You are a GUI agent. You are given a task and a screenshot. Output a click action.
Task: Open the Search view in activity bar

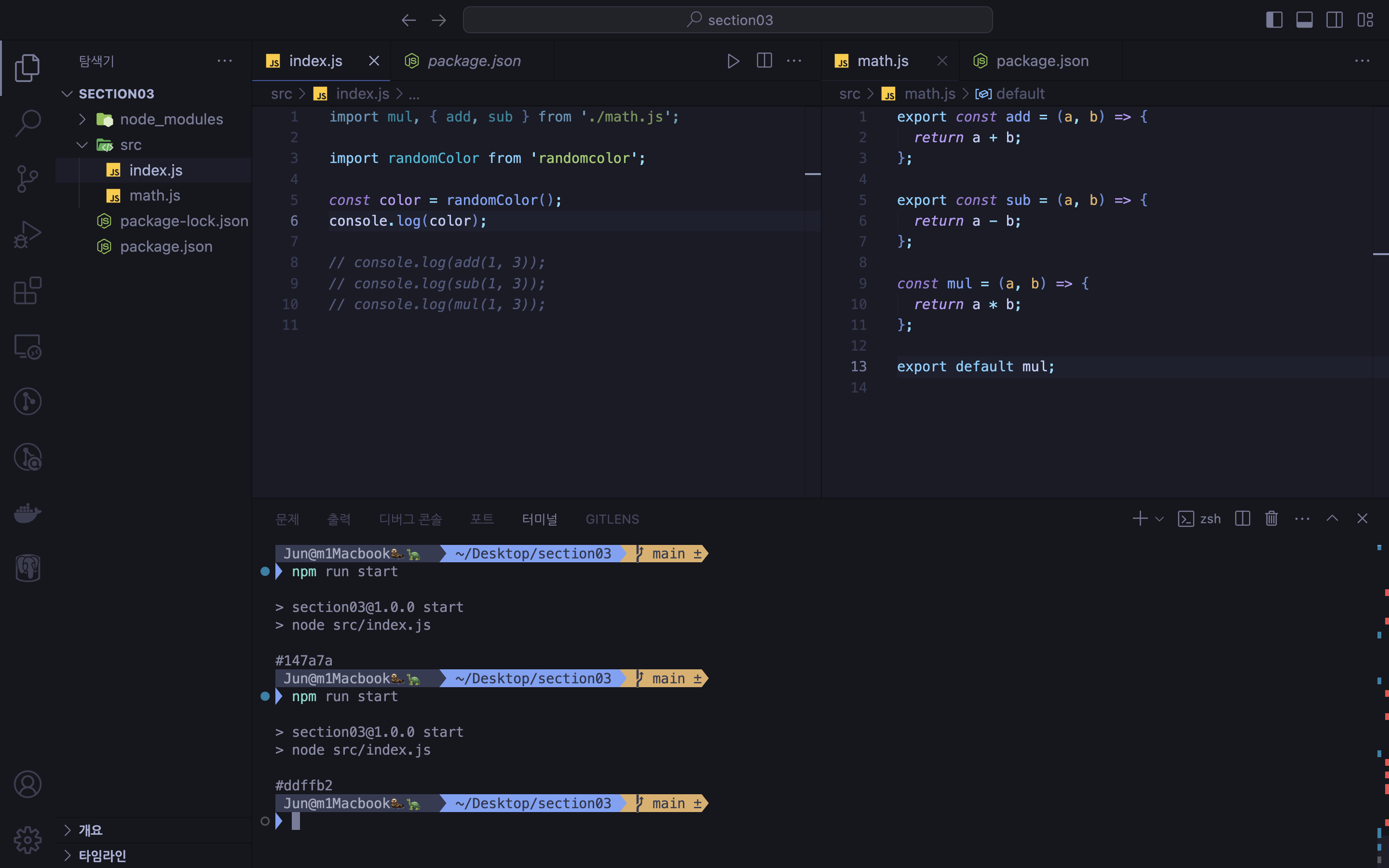27,122
